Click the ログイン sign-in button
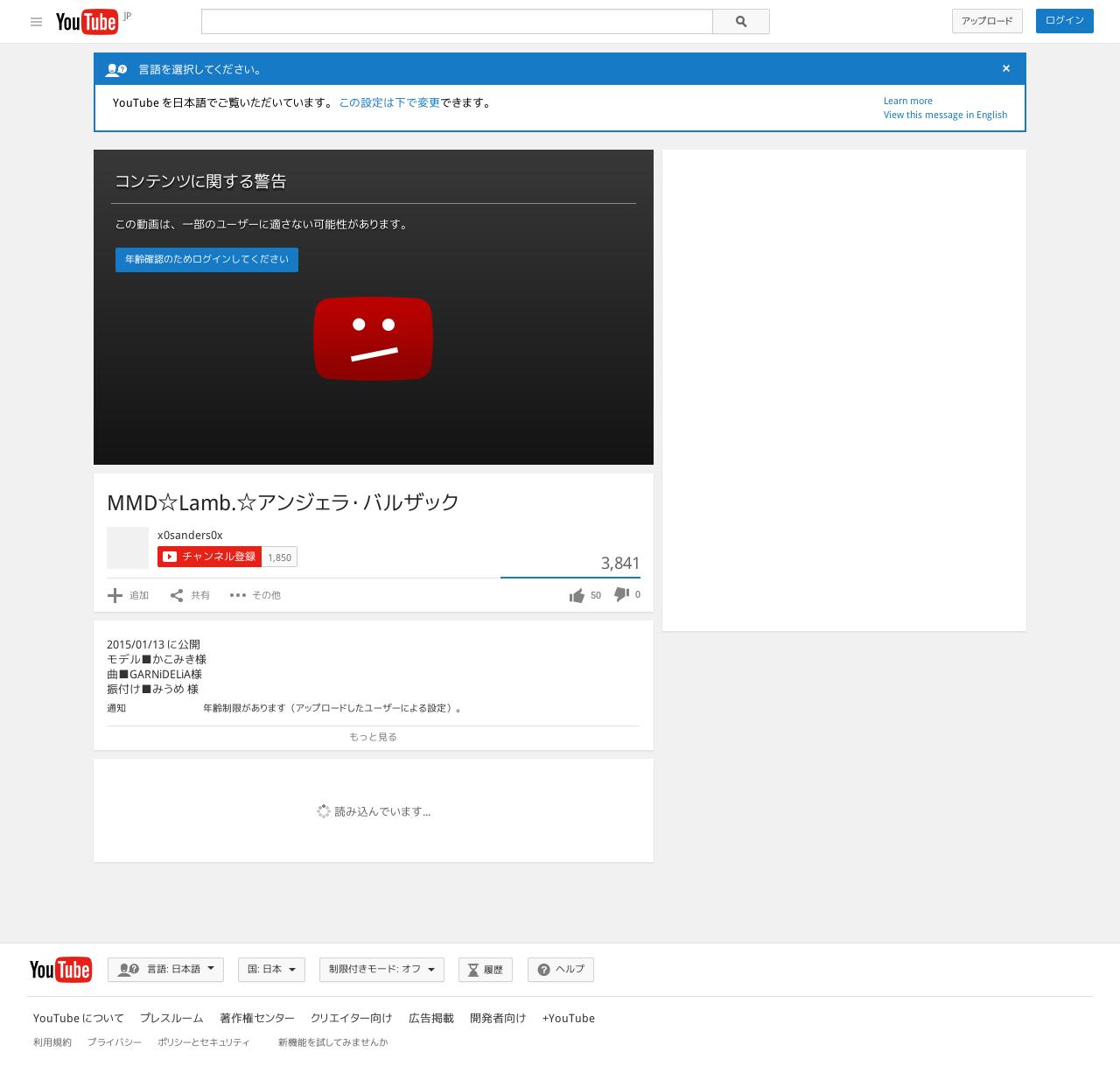Viewport: 1120px width, 1066px height. [1064, 21]
